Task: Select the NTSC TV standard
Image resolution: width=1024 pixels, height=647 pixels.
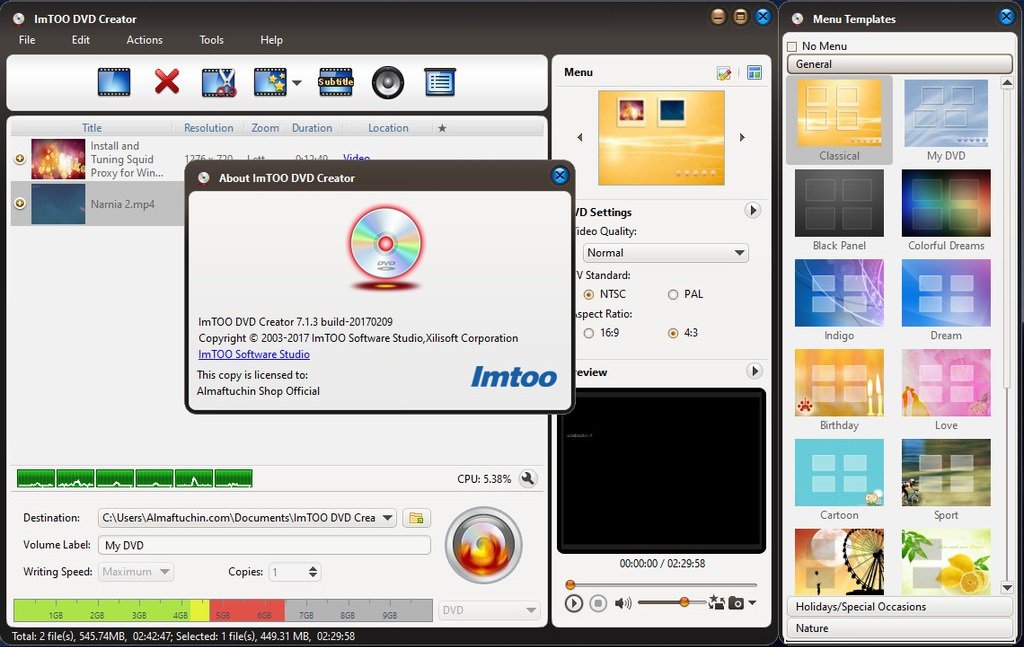Action: pyautogui.click(x=589, y=294)
